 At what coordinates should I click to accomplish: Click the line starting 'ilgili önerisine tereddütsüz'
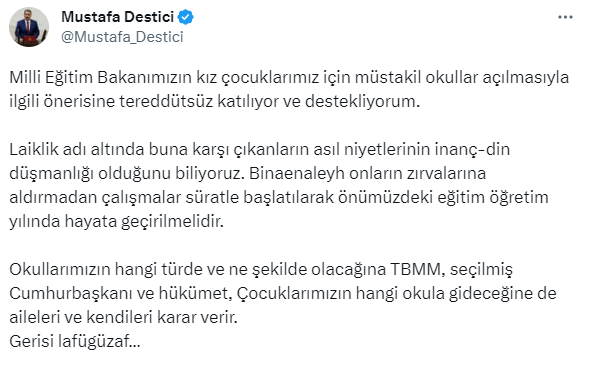214,101
